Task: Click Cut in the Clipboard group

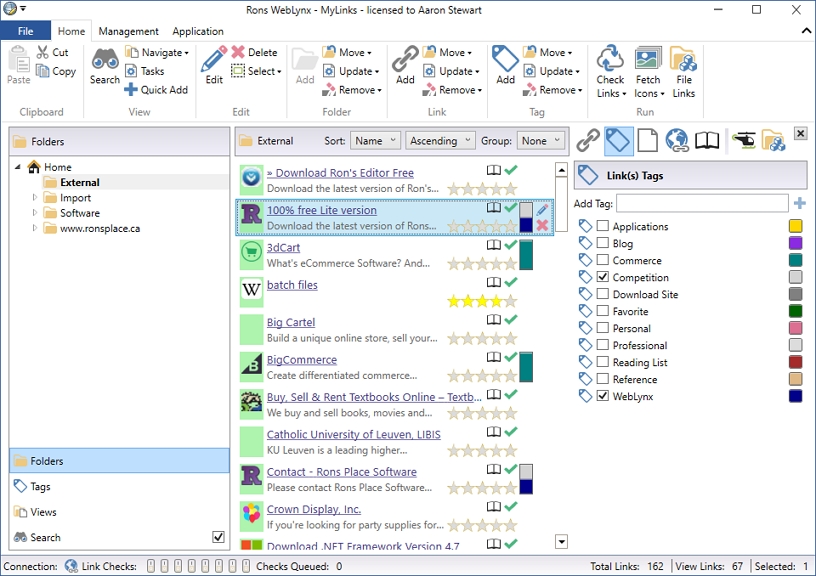Action: (53, 52)
